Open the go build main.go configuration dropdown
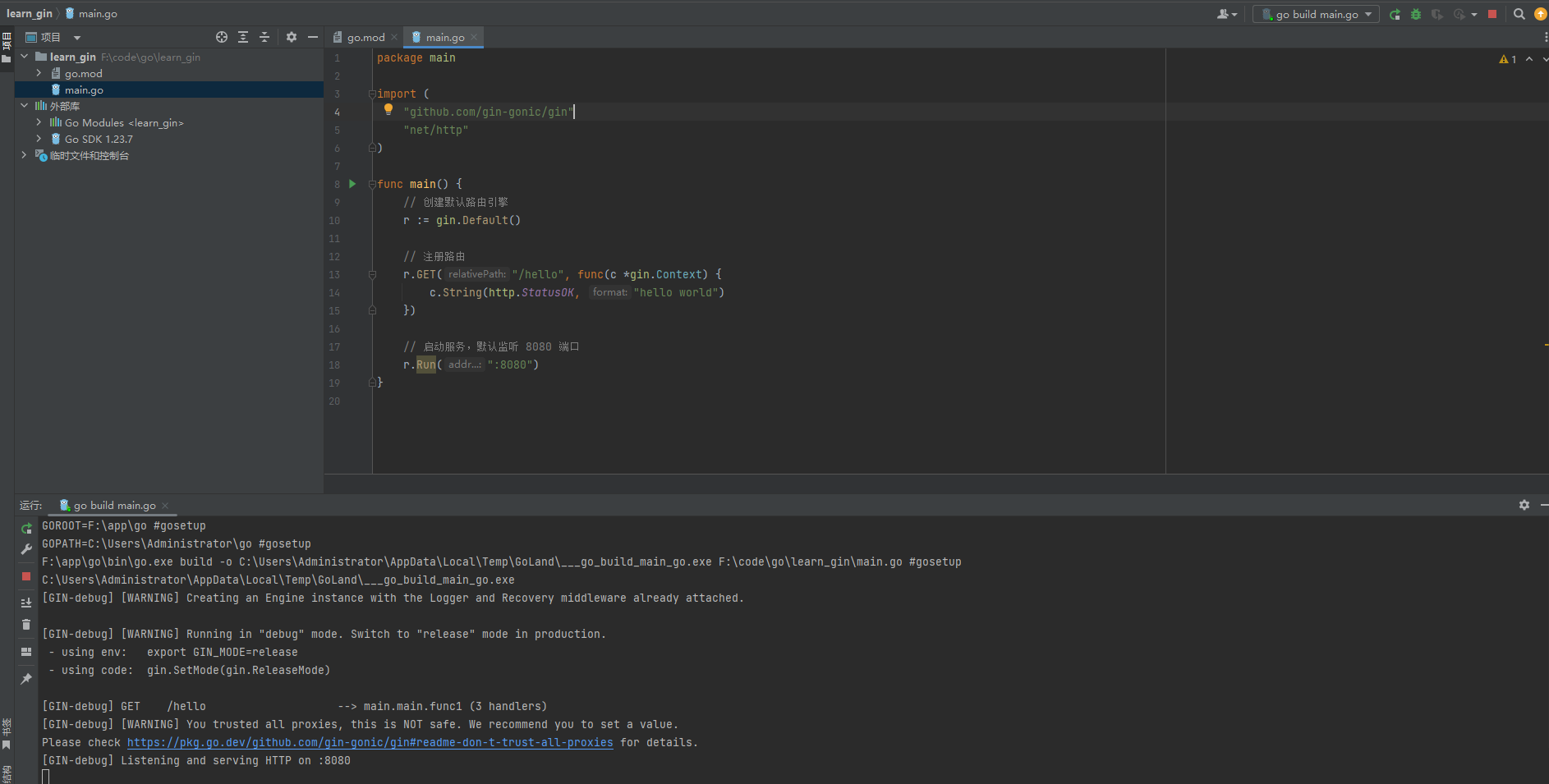This screenshot has width=1549, height=784. 1316,14
